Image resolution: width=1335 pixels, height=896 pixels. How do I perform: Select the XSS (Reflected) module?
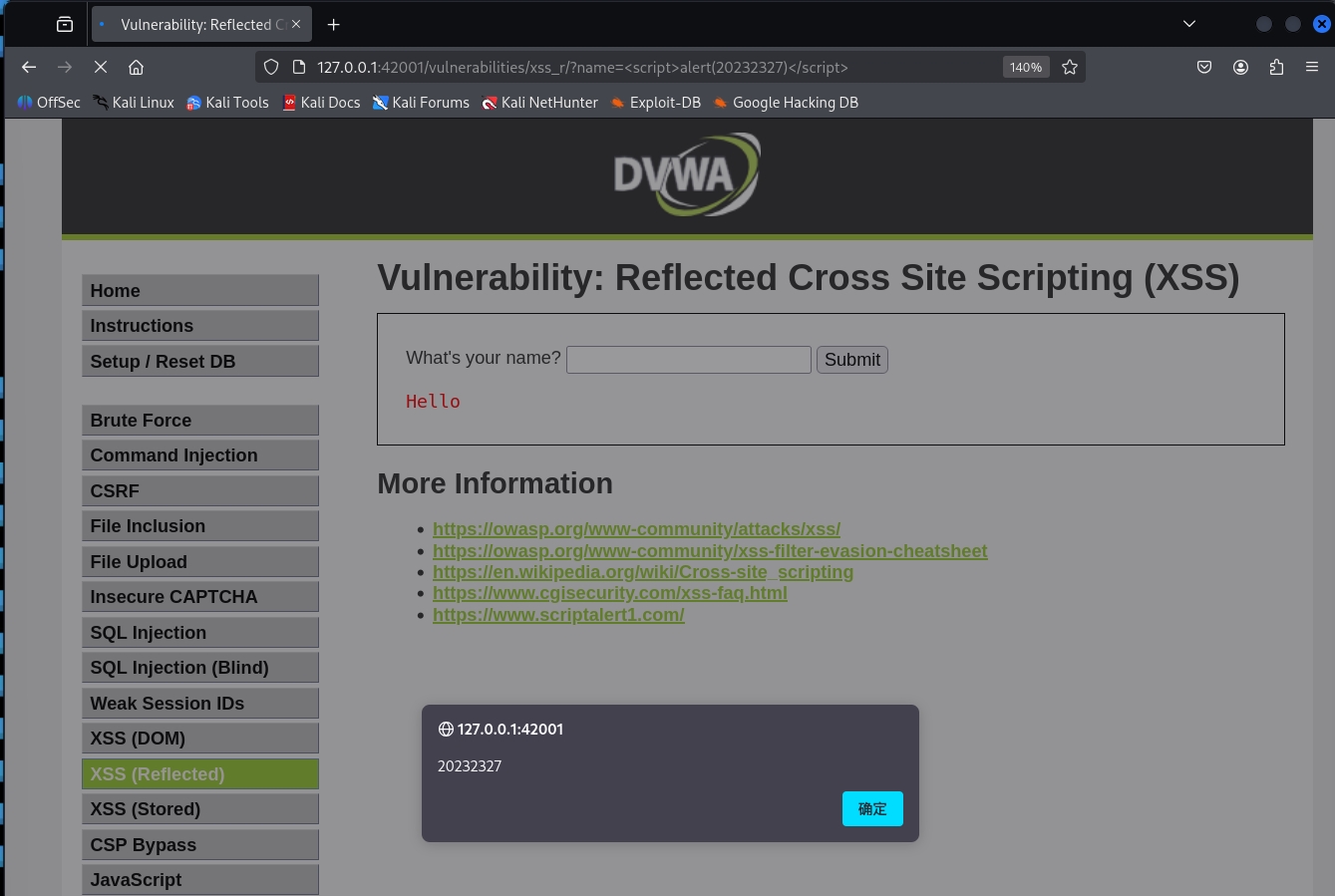(200, 774)
